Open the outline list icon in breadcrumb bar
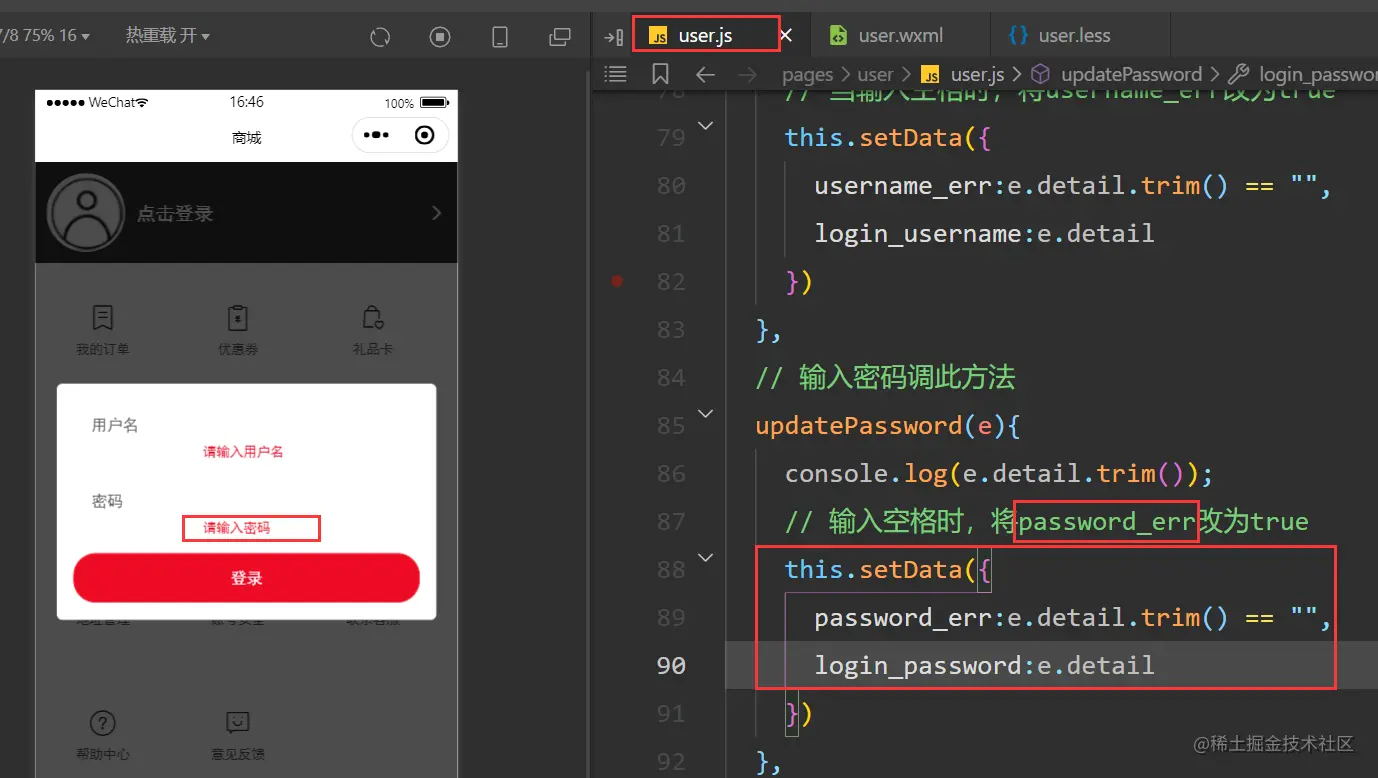Screen dimensions: 1378x778 tap(616, 74)
